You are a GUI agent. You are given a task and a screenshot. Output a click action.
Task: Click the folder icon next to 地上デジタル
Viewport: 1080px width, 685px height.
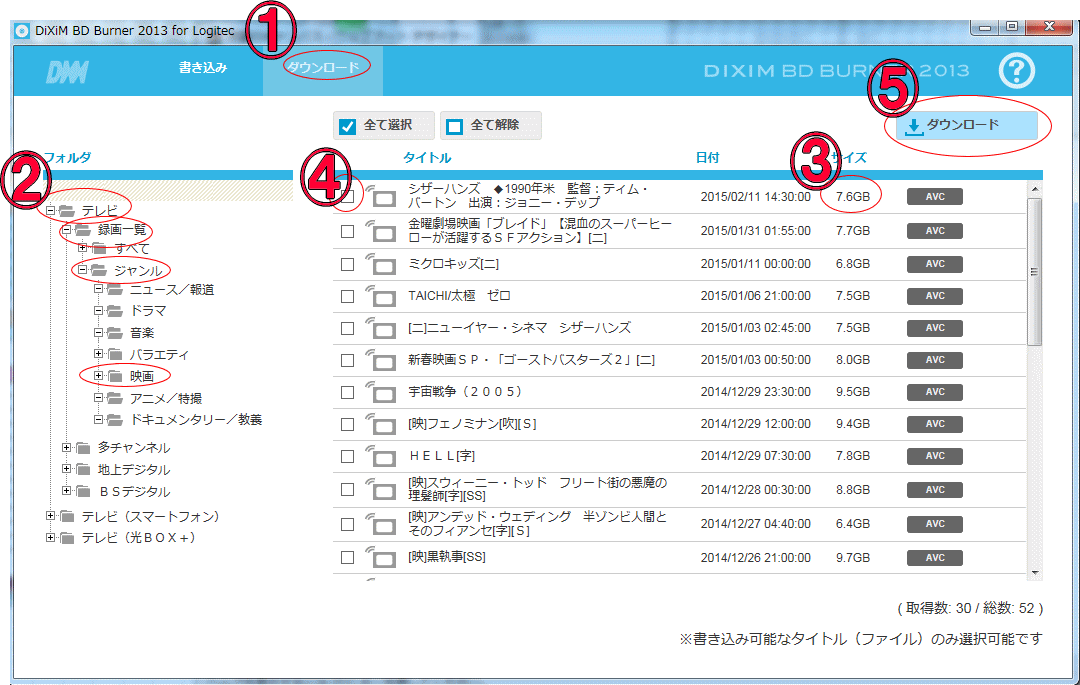pos(83,470)
